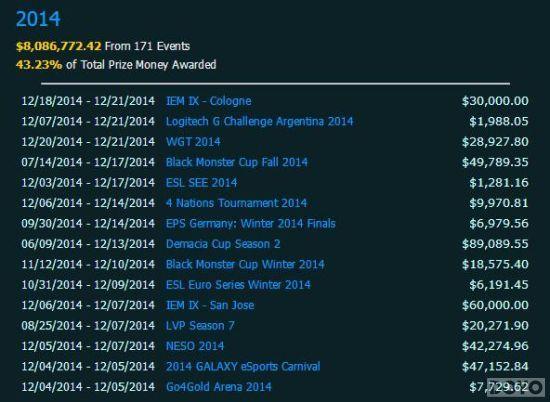
Task: Open the IEM IX - Cologne event link
Action: point(208,101)
